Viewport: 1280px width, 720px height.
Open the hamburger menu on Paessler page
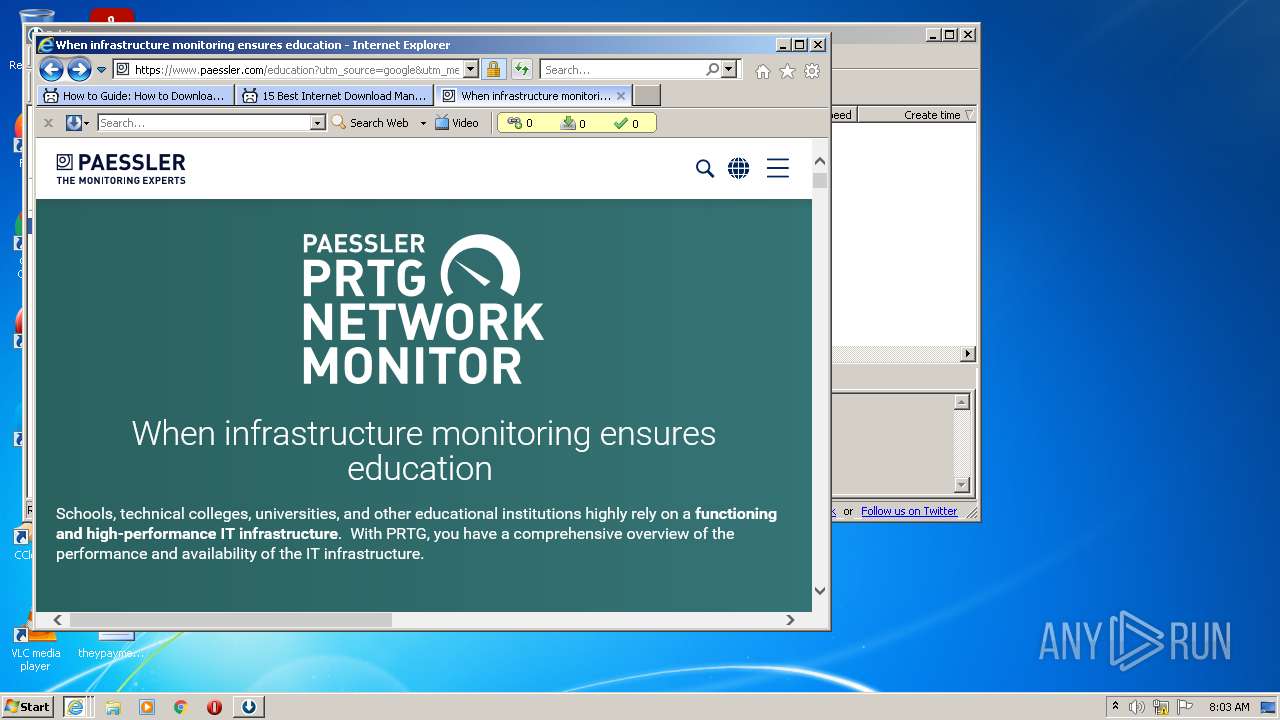pos(778,168)
